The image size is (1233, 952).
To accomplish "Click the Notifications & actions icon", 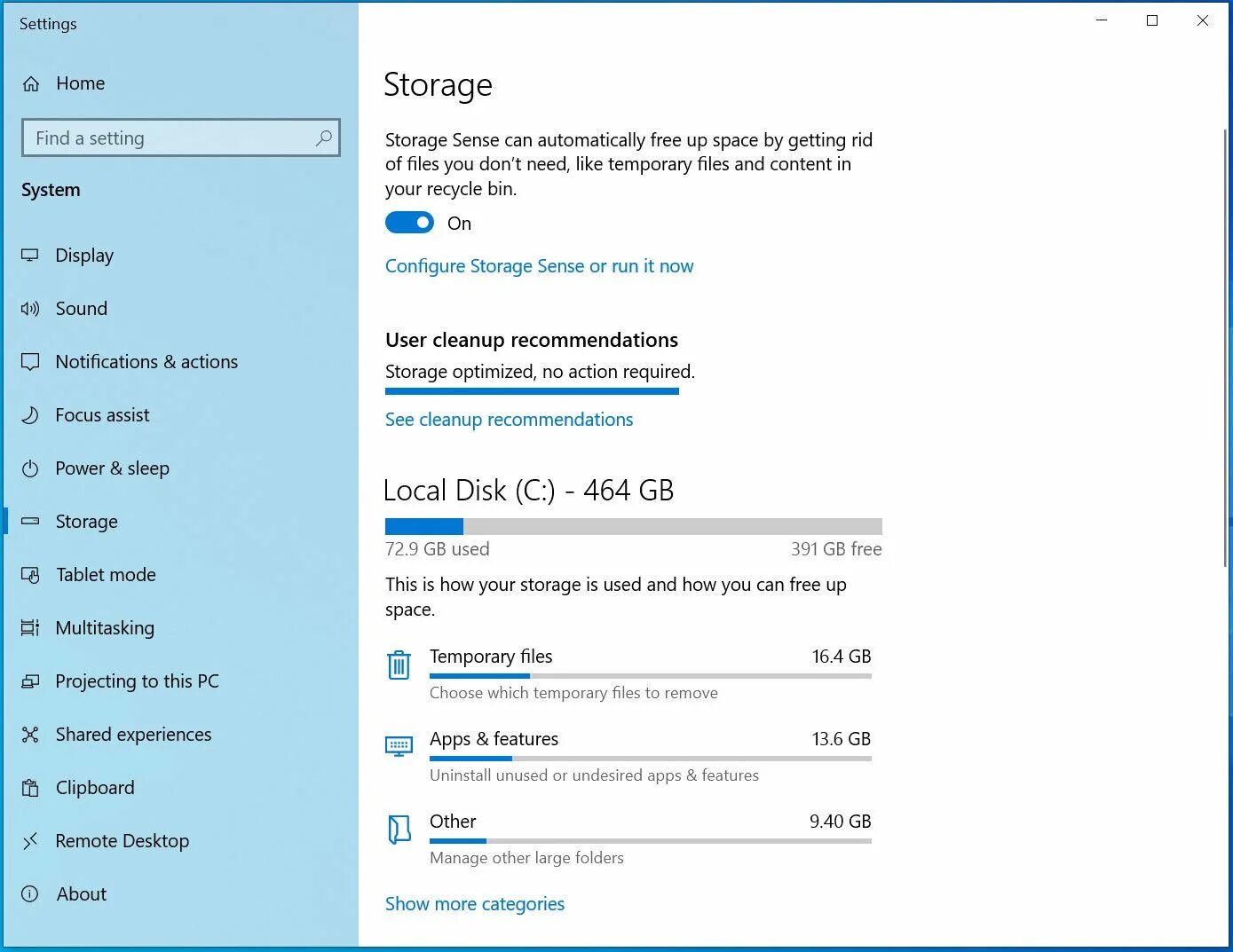I will 30,362.
